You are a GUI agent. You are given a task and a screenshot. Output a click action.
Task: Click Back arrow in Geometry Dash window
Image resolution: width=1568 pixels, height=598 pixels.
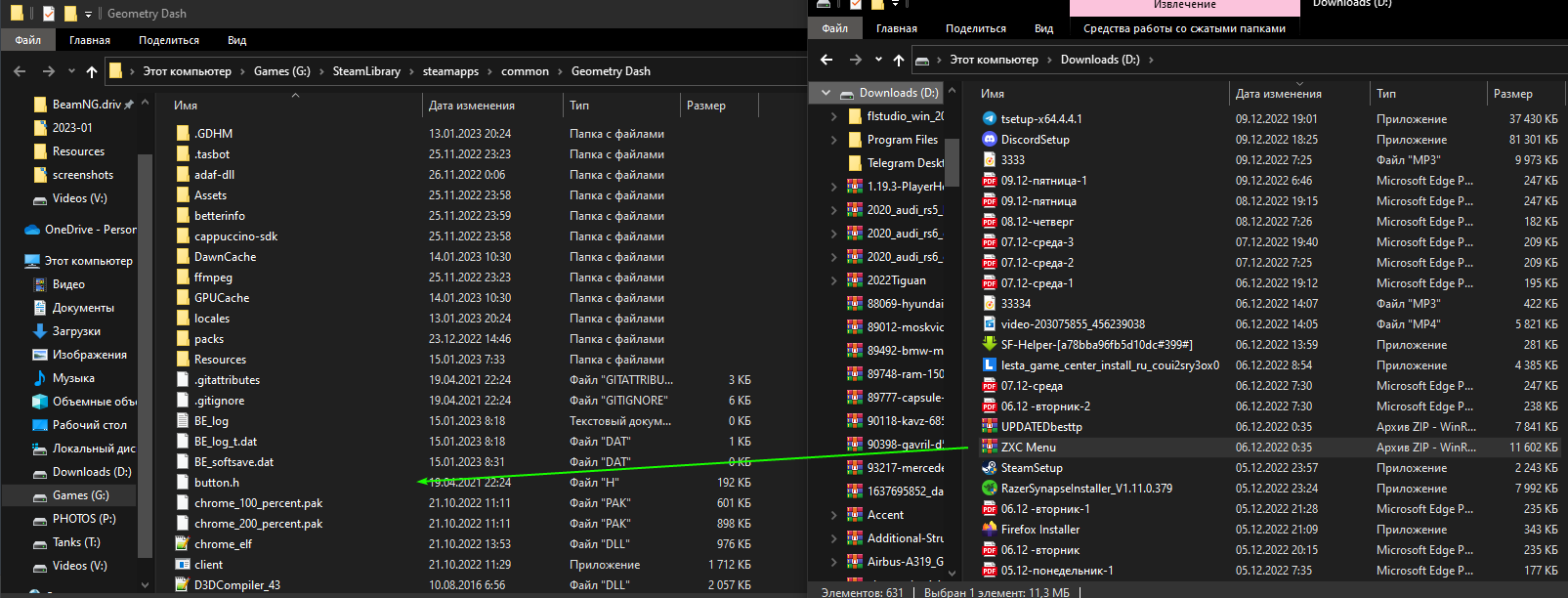20,71
